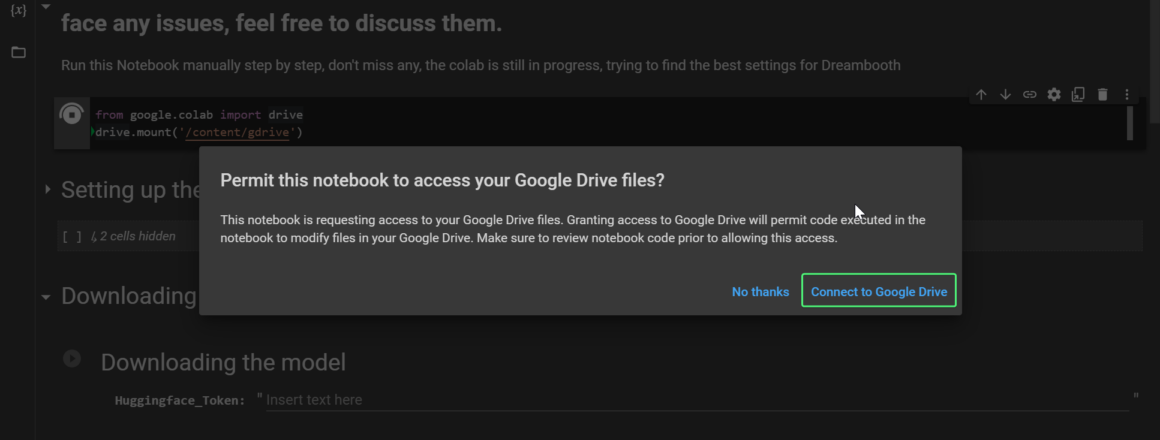Delete the cell with the trash icon
The width and height of the screenshot is (1160, 440).
pyautogui.click(x=1102, y=95)
